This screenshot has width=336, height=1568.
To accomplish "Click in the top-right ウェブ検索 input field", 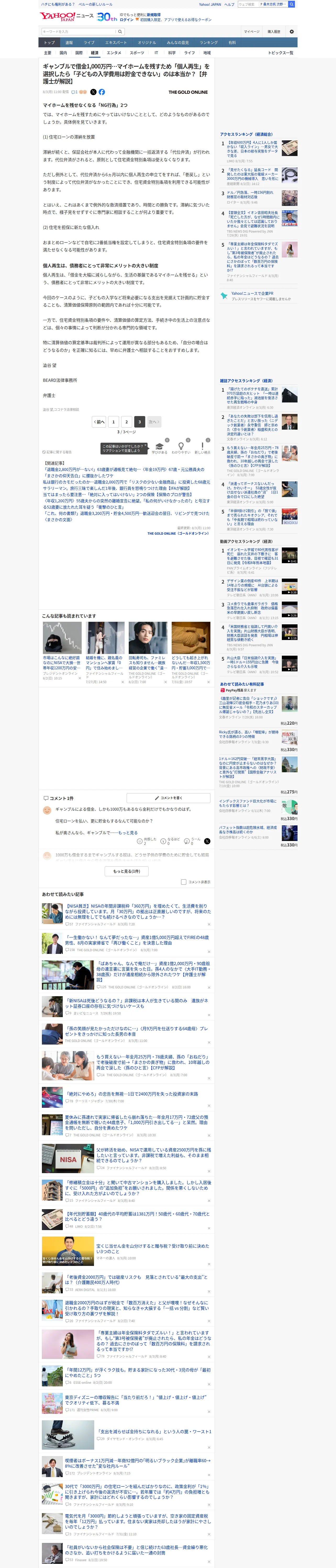I will click(x=248, y=4).
